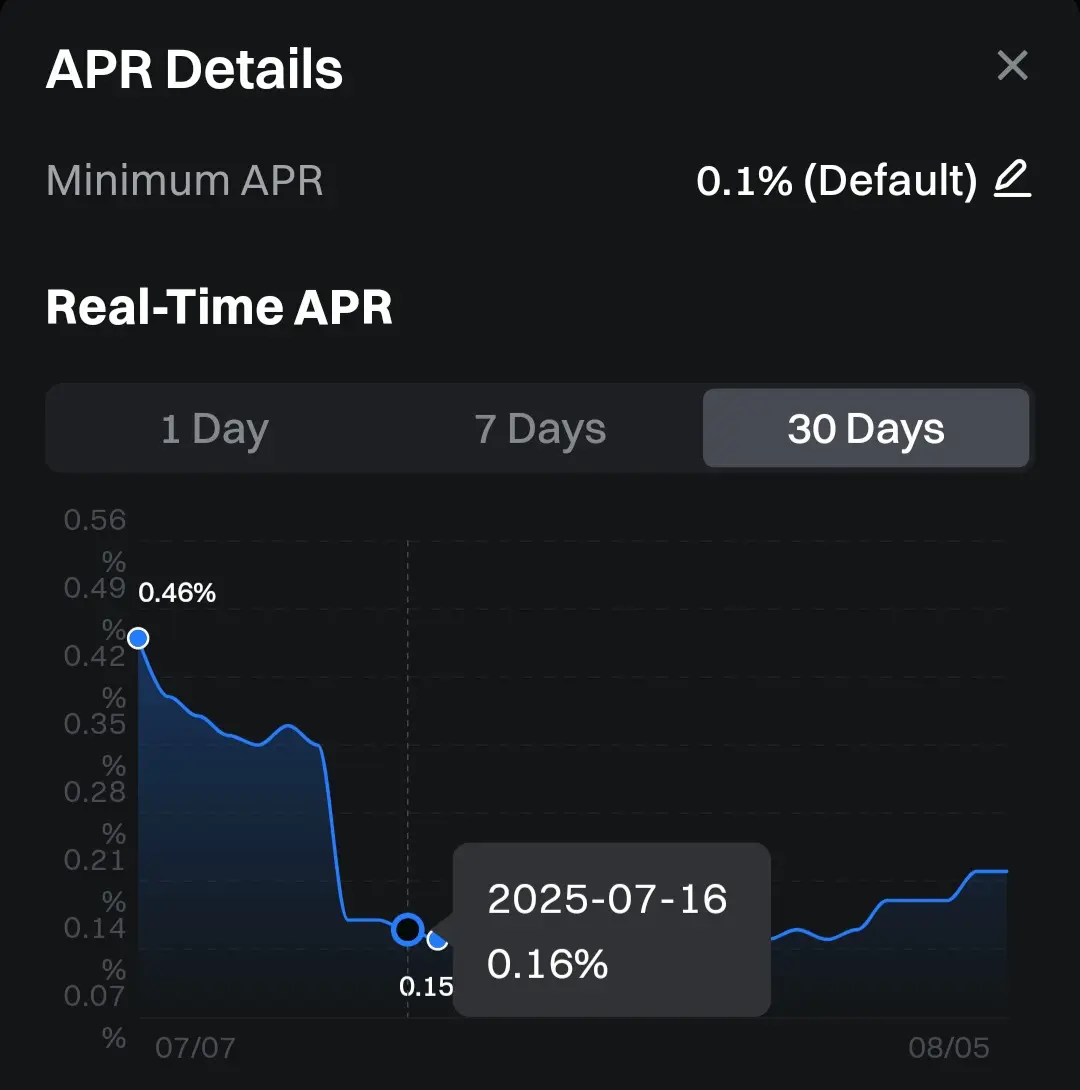This screenshot has width=1080, height=1090.
Task: Click the small blue dot above 0.15
Action: [x=437, y=940]
